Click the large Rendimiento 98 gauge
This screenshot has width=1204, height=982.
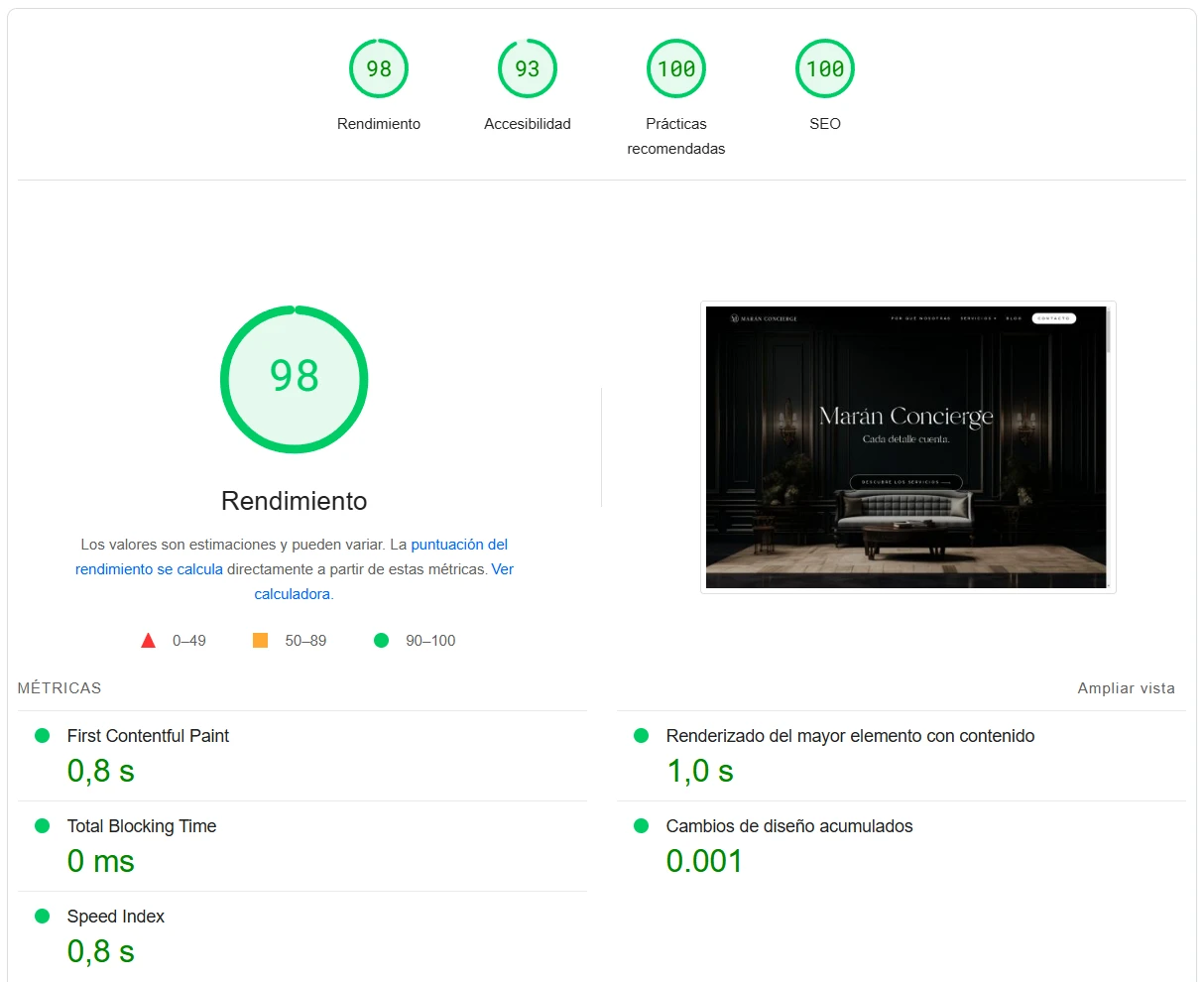[x=294, y=379]
